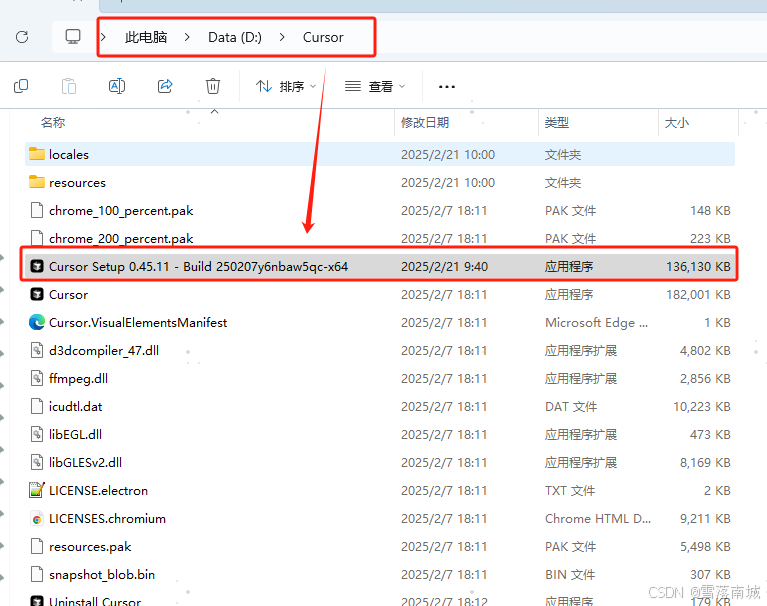Select the resources folder icon
This screenshot has width=767, height=606.
(x=37, y=182)
